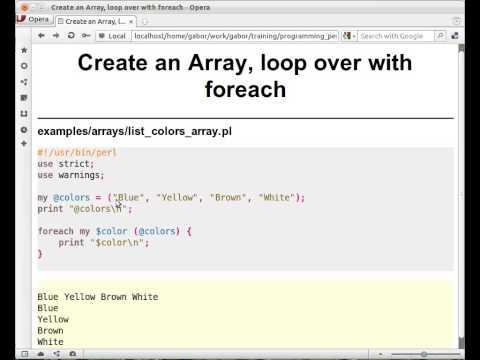Go forward to the next page
The width and height of the screenshot is (480, 360).
point(56,35)
